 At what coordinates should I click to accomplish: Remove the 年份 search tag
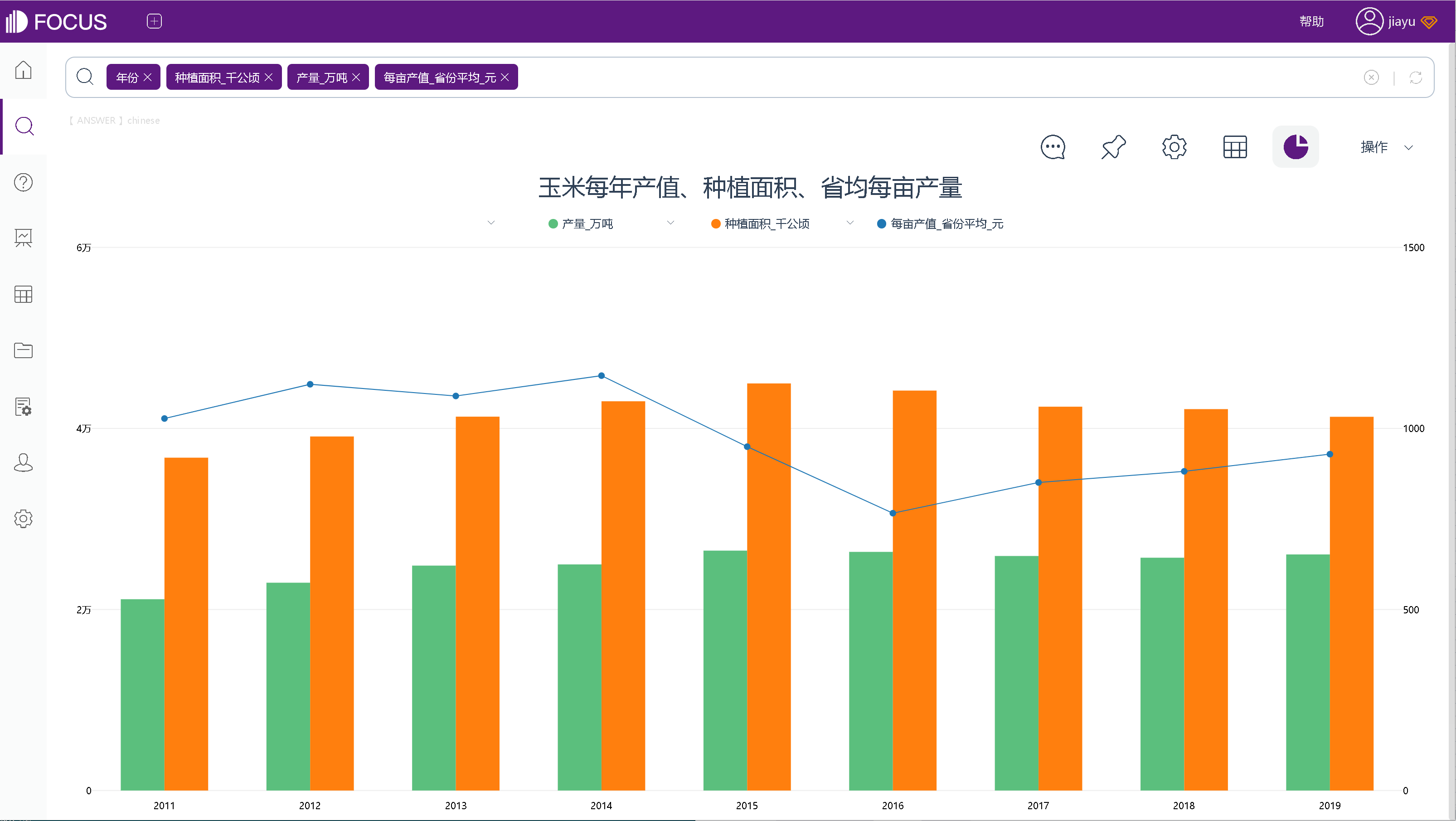147,77
